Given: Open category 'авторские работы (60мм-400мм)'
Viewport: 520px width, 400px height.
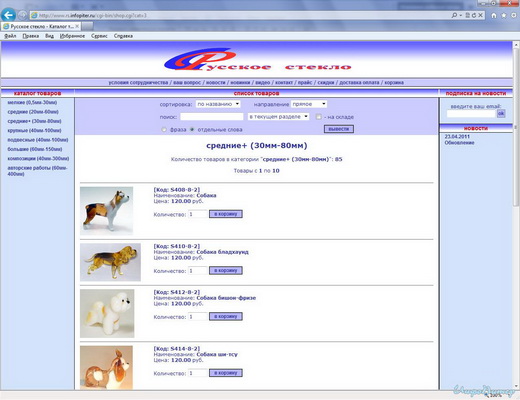Looking at the screenshot, I should click(37, 171).
